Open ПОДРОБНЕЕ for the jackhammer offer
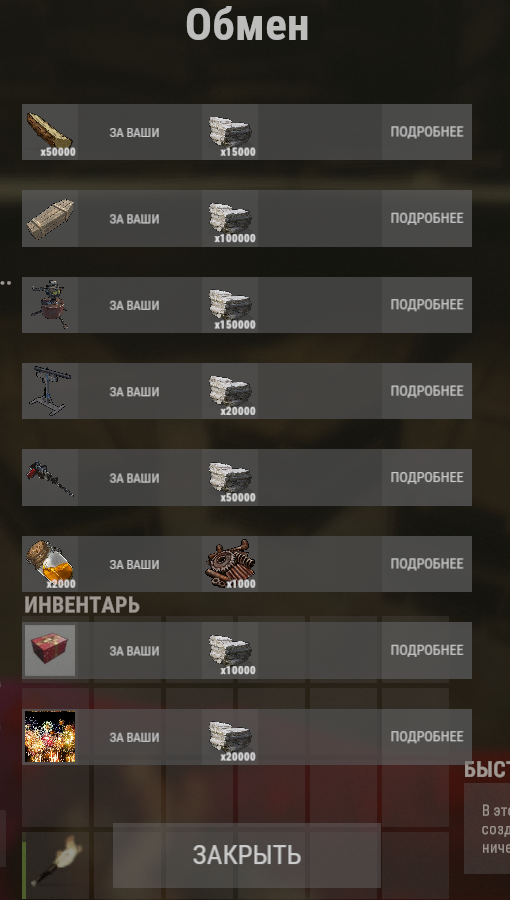510x900 pixels. (x=427, y=478)
